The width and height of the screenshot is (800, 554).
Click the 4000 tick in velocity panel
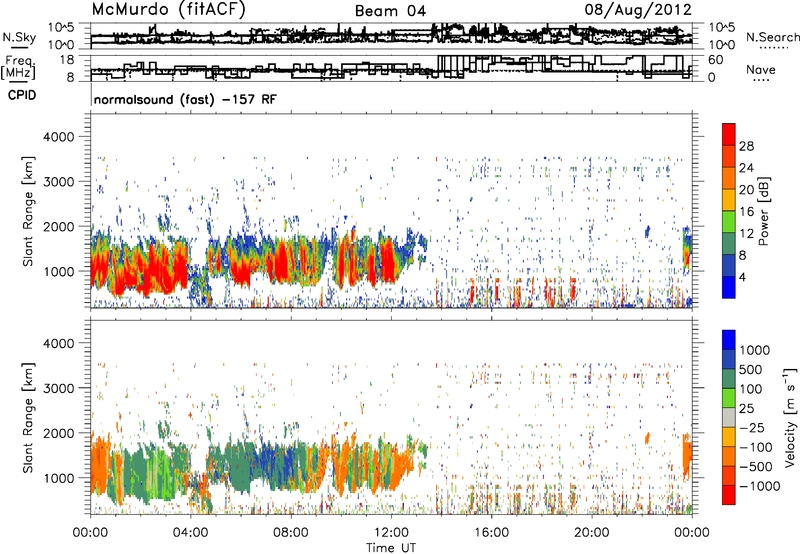[x=59, y=343]
